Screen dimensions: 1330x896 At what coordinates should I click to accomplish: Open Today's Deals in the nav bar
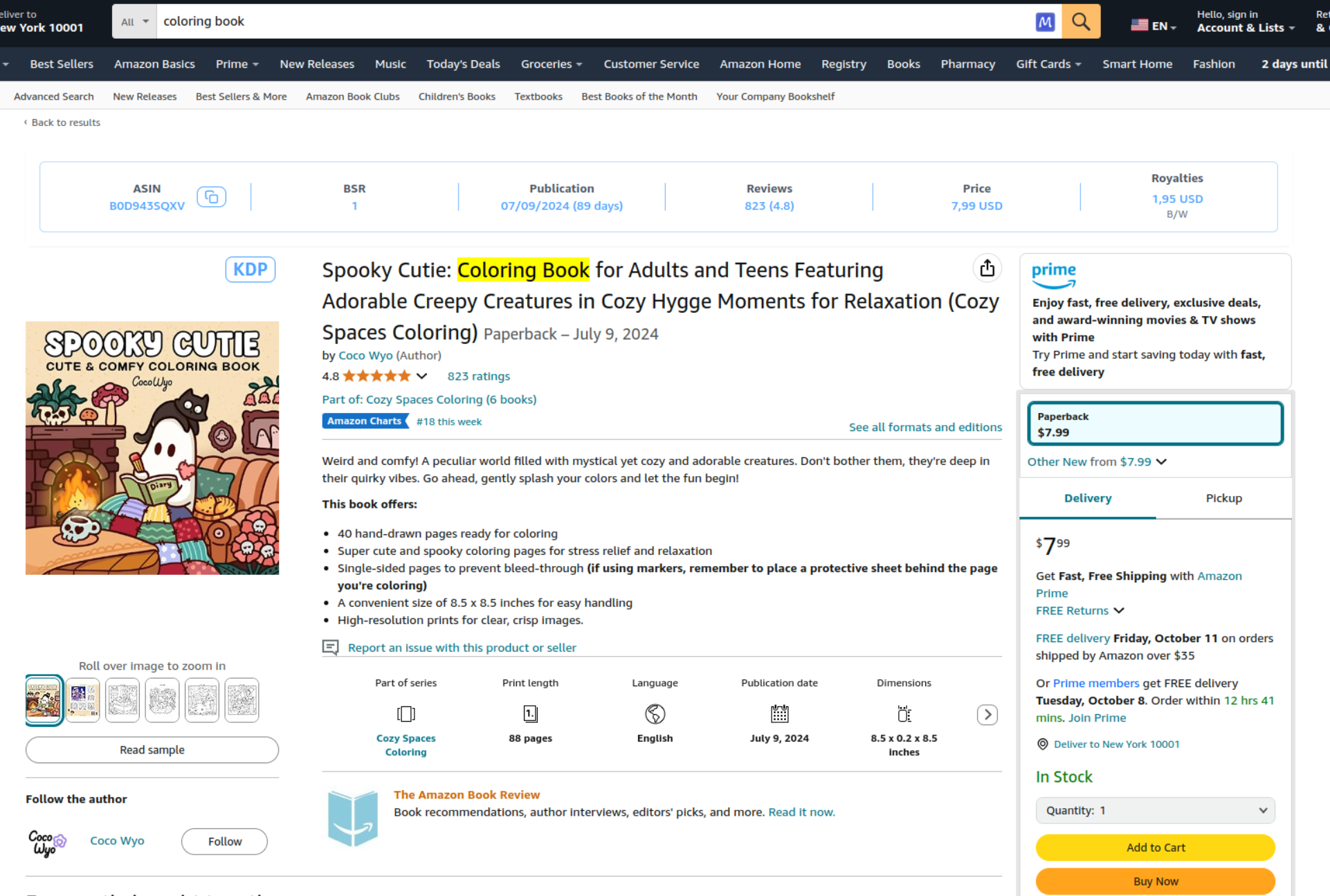[463, 64]
